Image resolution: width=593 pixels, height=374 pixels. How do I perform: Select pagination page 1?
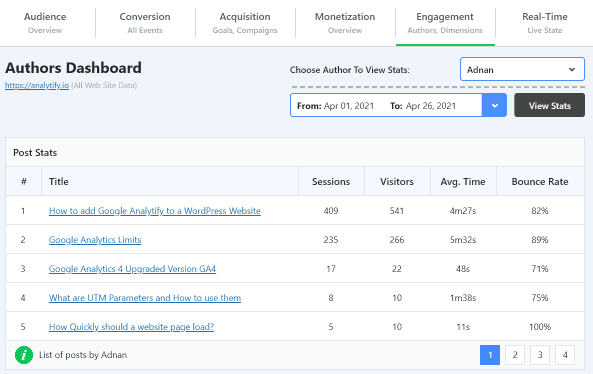490,355
